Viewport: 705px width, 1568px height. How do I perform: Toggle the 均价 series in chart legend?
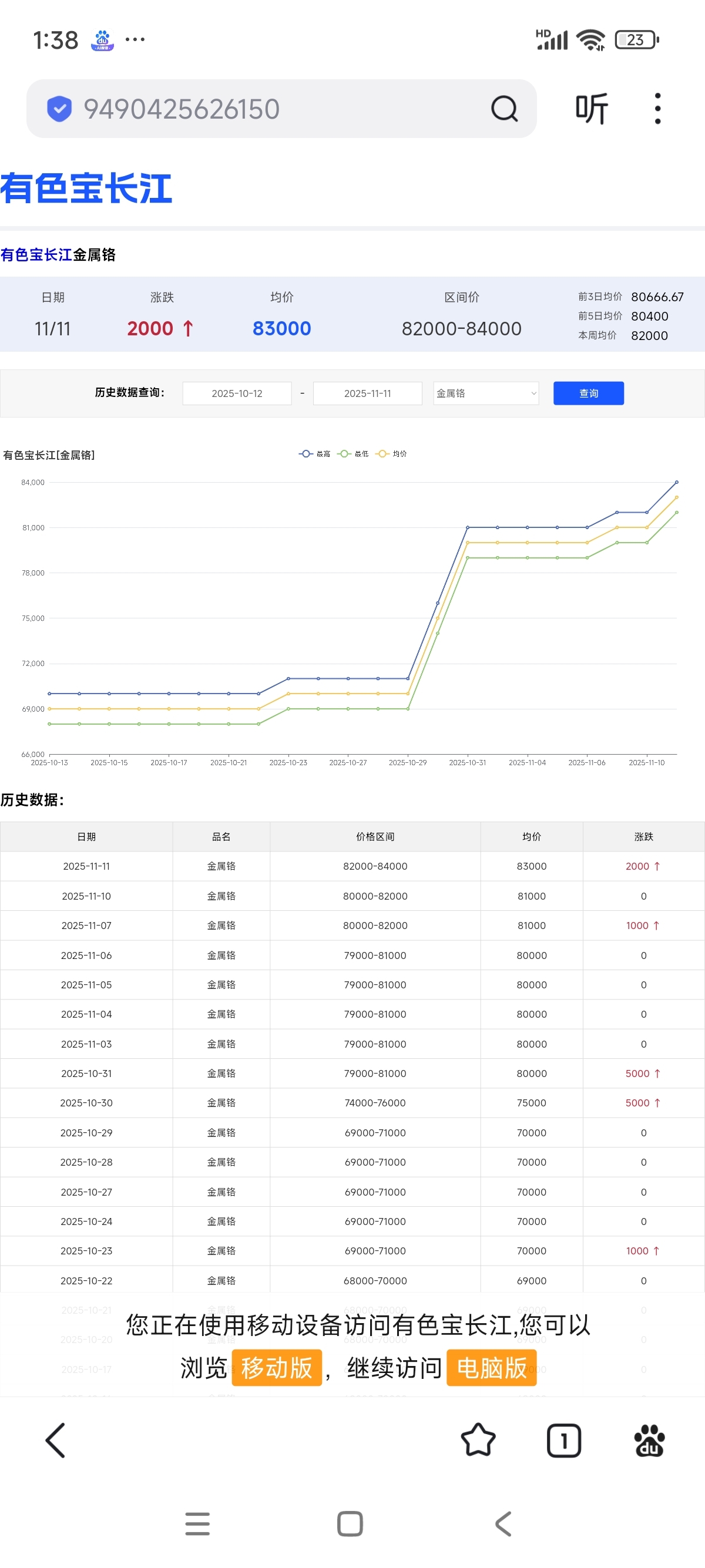391,453
